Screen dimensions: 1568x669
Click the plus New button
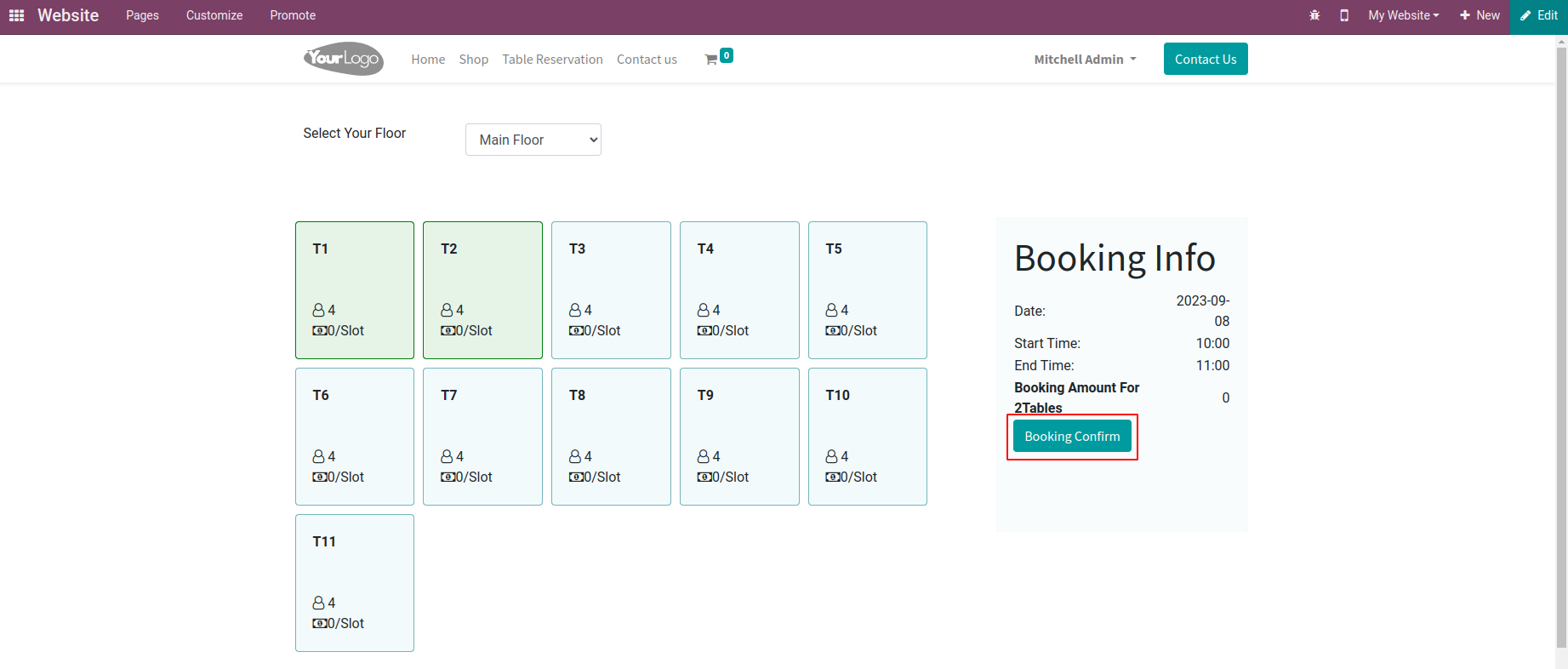1480,15
